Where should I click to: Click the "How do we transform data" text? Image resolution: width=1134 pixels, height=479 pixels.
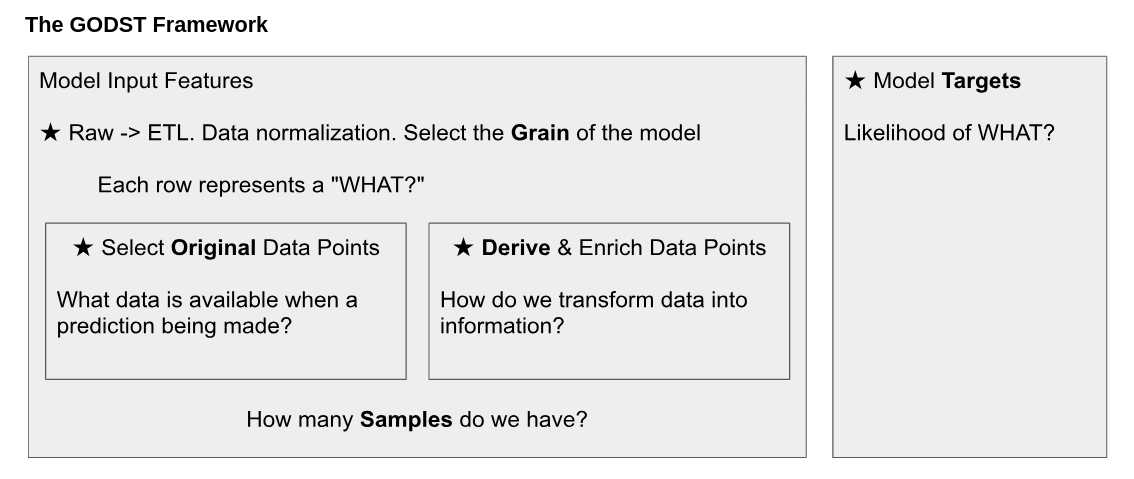(594, 300)
